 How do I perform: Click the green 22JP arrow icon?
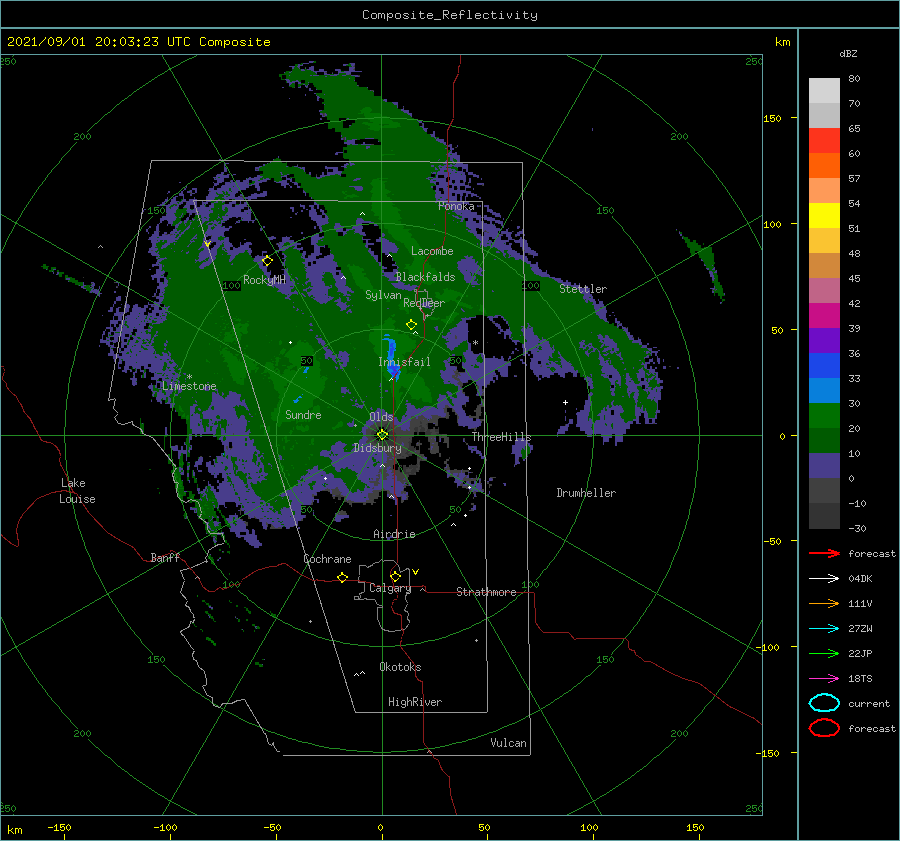[x=824, y=653]
